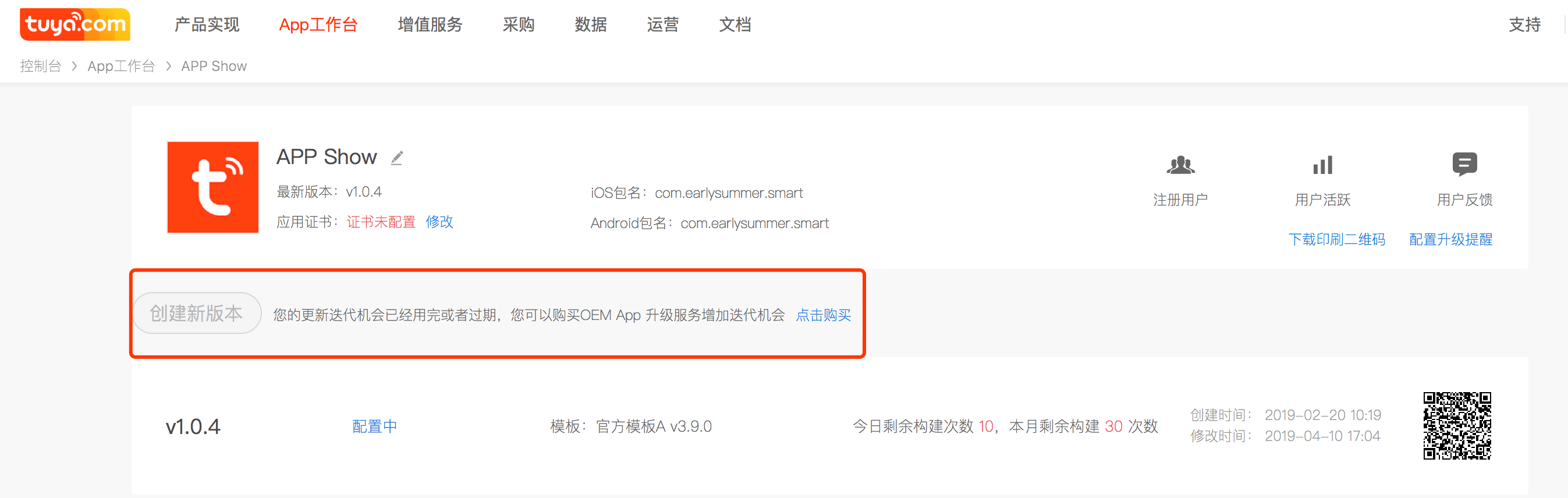This screenshot has width=1568, height=498.
Task: Click the 2019-04-10 17:04 modified time
Action: [x=1323, y=436]
